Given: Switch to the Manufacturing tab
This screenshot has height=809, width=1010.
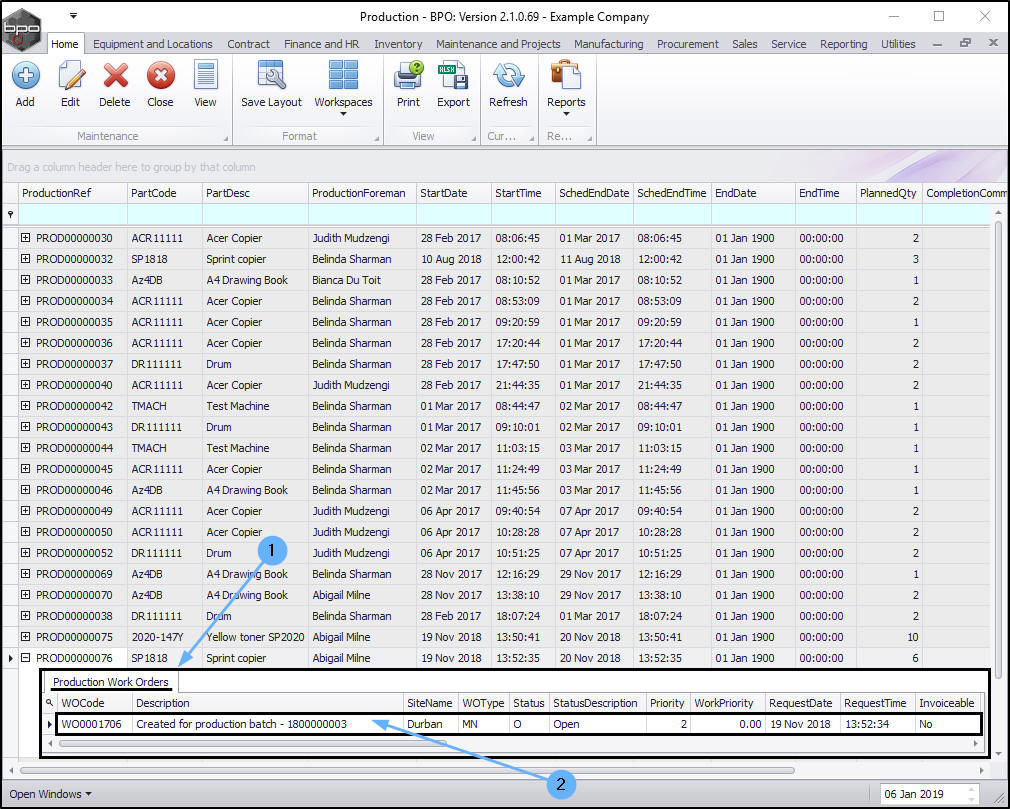Looking at the screenshot, I should coord(608,44).
